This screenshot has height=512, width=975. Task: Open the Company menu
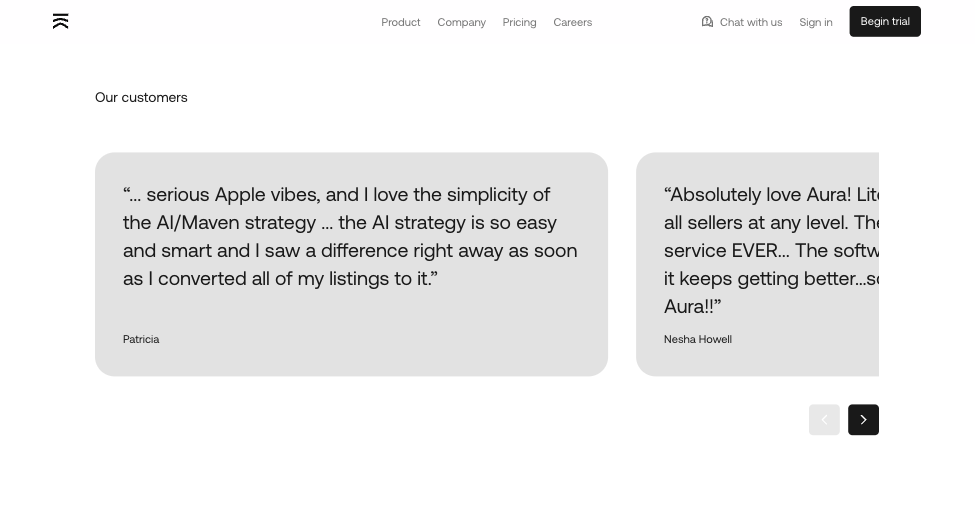(x=461, y=22)
